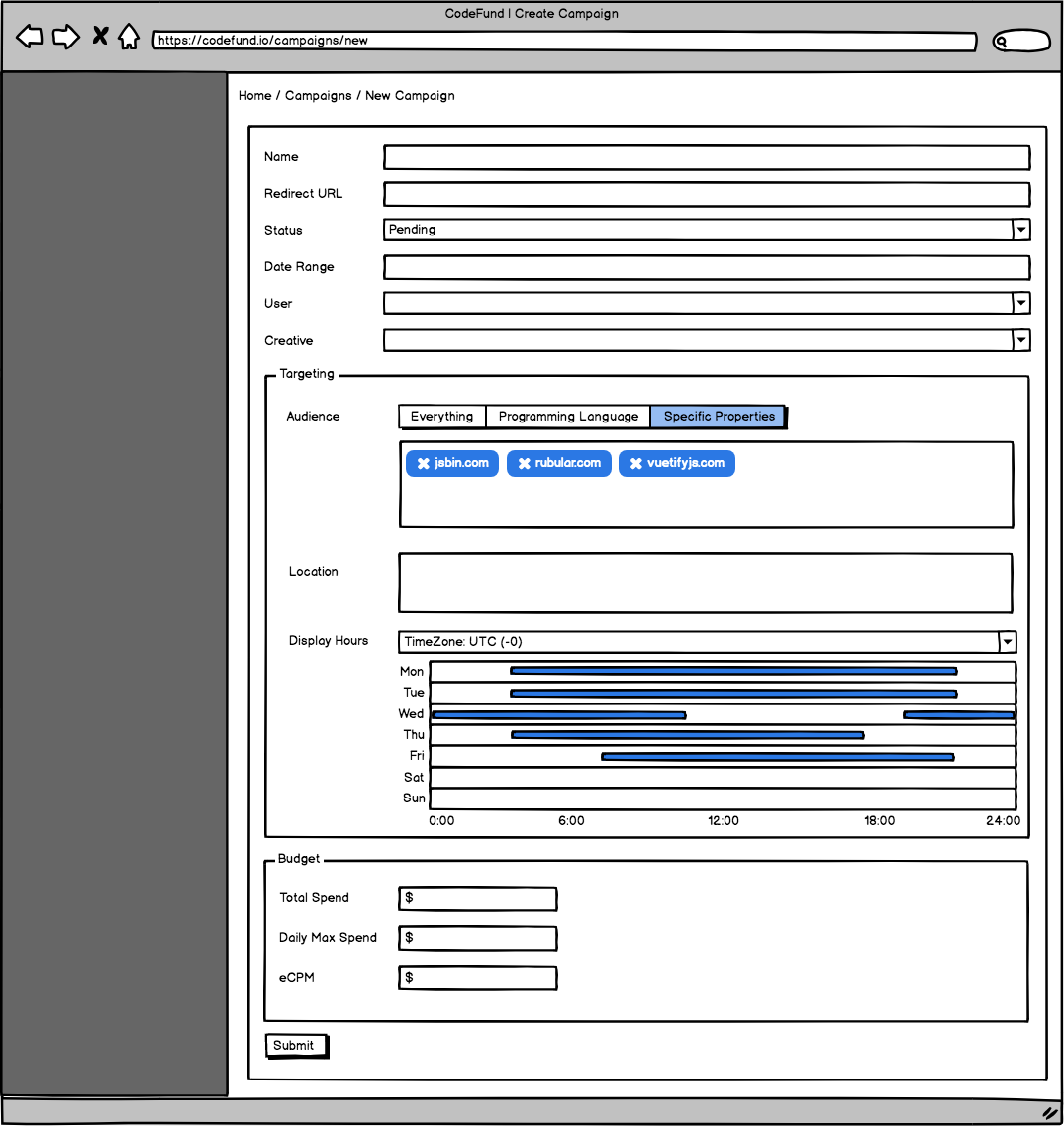The height and width of the screenshot is (1126, 1064).
Task: Click the browser back navigation arrow
Action: tap(29, 36)
